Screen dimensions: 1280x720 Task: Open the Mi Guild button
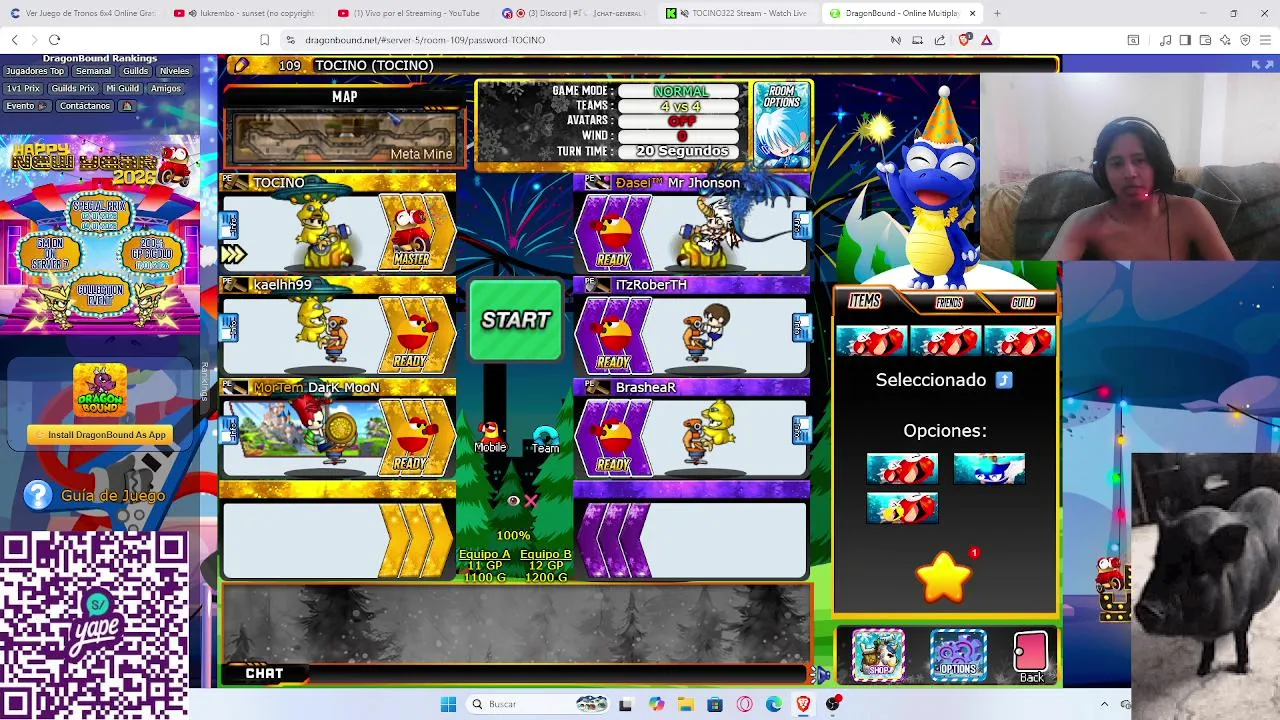click(122, 89)
